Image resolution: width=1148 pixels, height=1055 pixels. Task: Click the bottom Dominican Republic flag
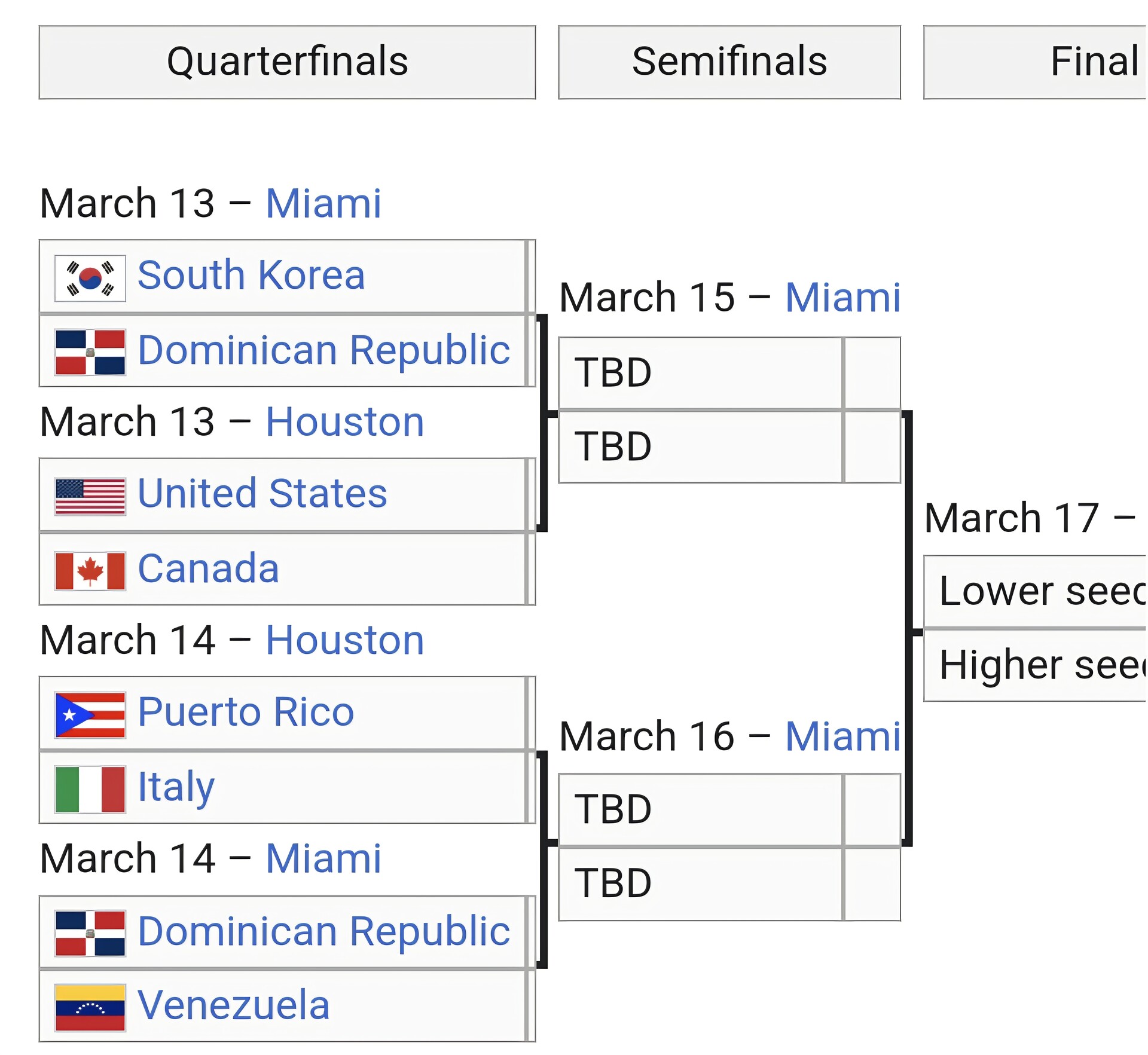(x=90, y=933)
